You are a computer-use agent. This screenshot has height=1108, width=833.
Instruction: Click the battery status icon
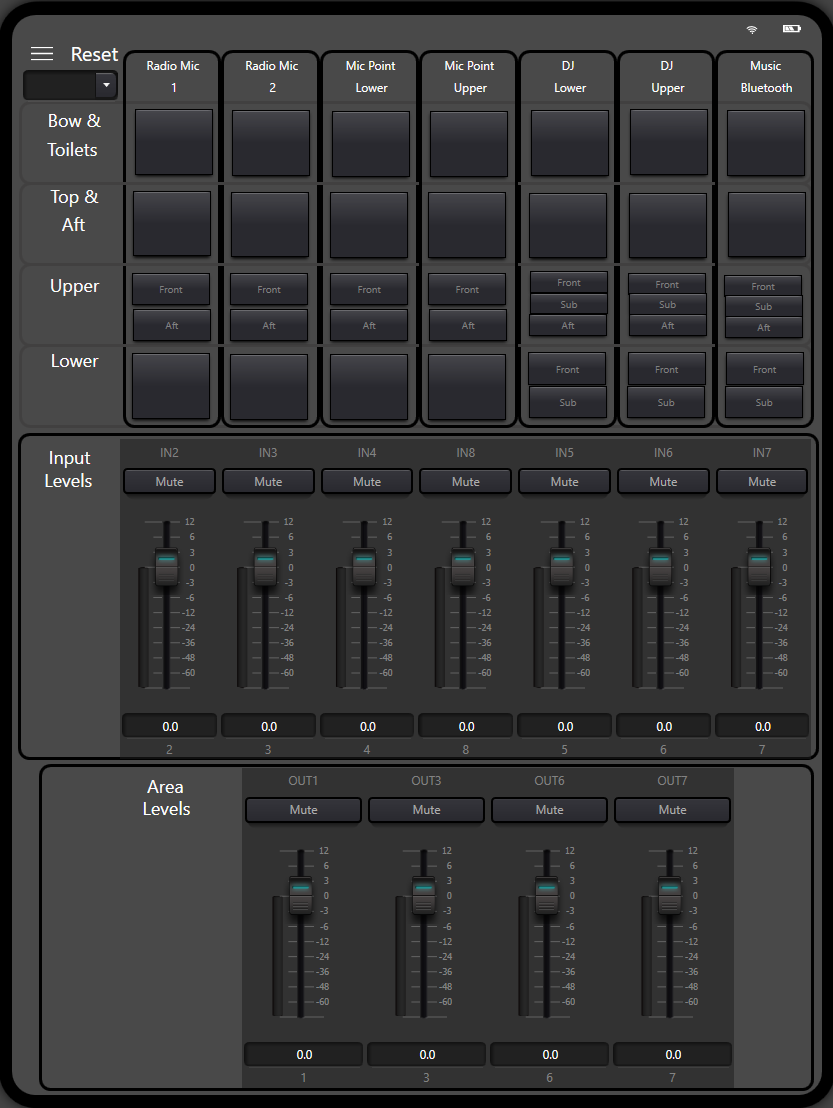pyautogui.click(x=791, y=29)
